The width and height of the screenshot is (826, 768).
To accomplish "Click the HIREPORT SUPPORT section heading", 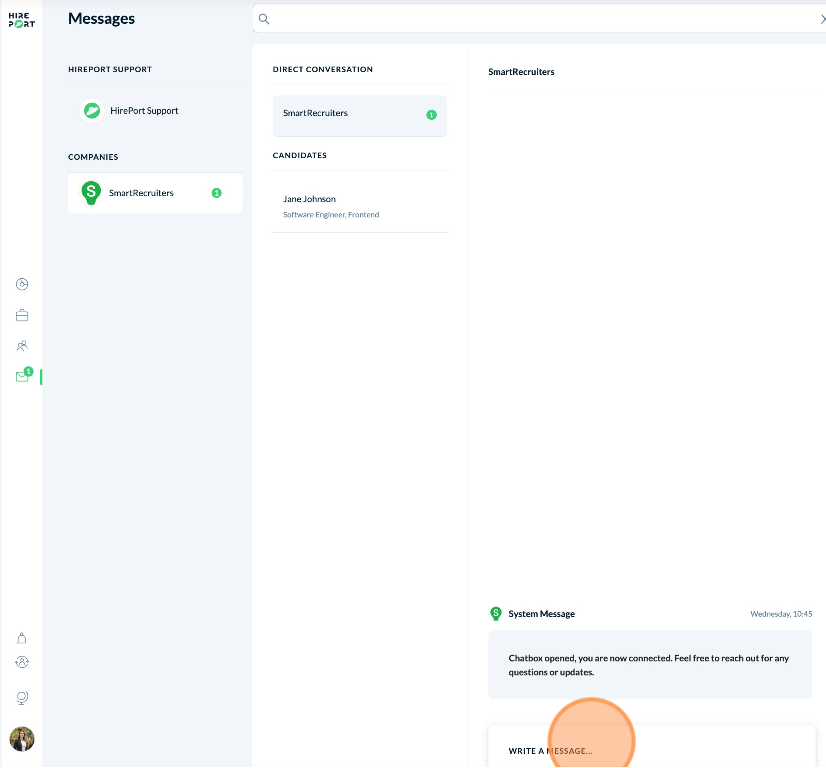I will (x=110, y=69).
